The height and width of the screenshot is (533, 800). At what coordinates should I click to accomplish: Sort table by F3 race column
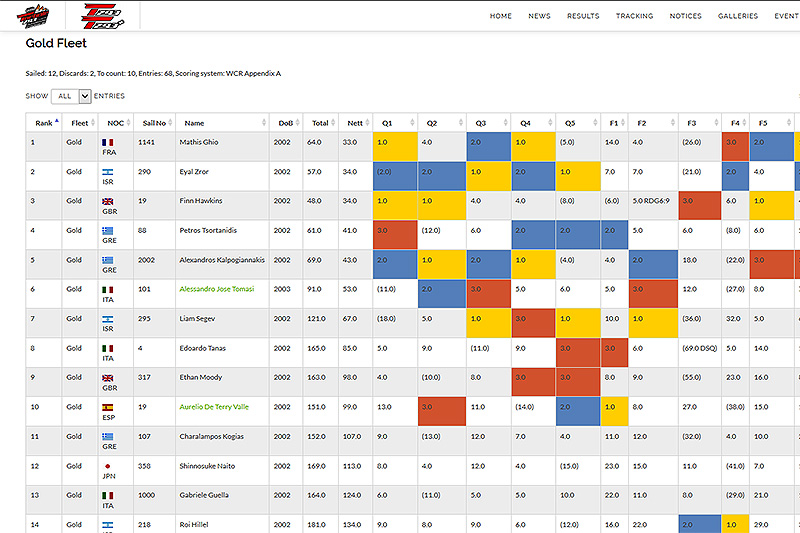(x=699, y=123)
